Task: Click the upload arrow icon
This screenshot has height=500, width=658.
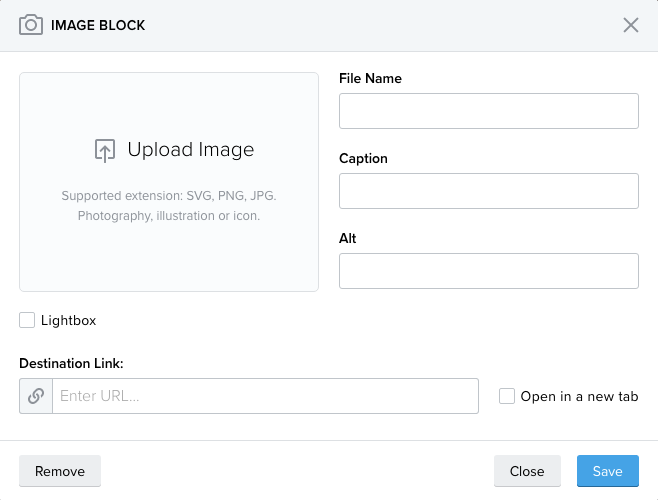Action: click(x=104, y=150)
